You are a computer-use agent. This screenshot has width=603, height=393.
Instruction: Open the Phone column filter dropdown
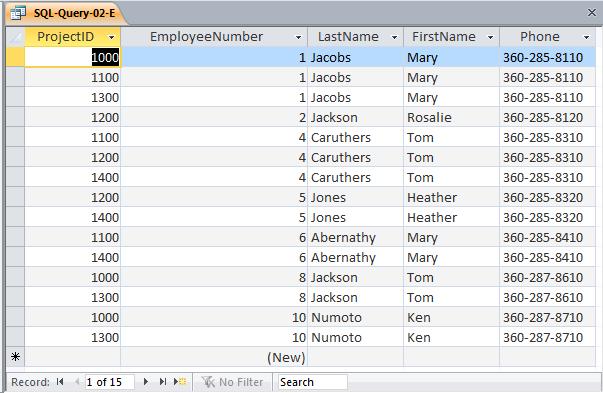click(586, 37)
